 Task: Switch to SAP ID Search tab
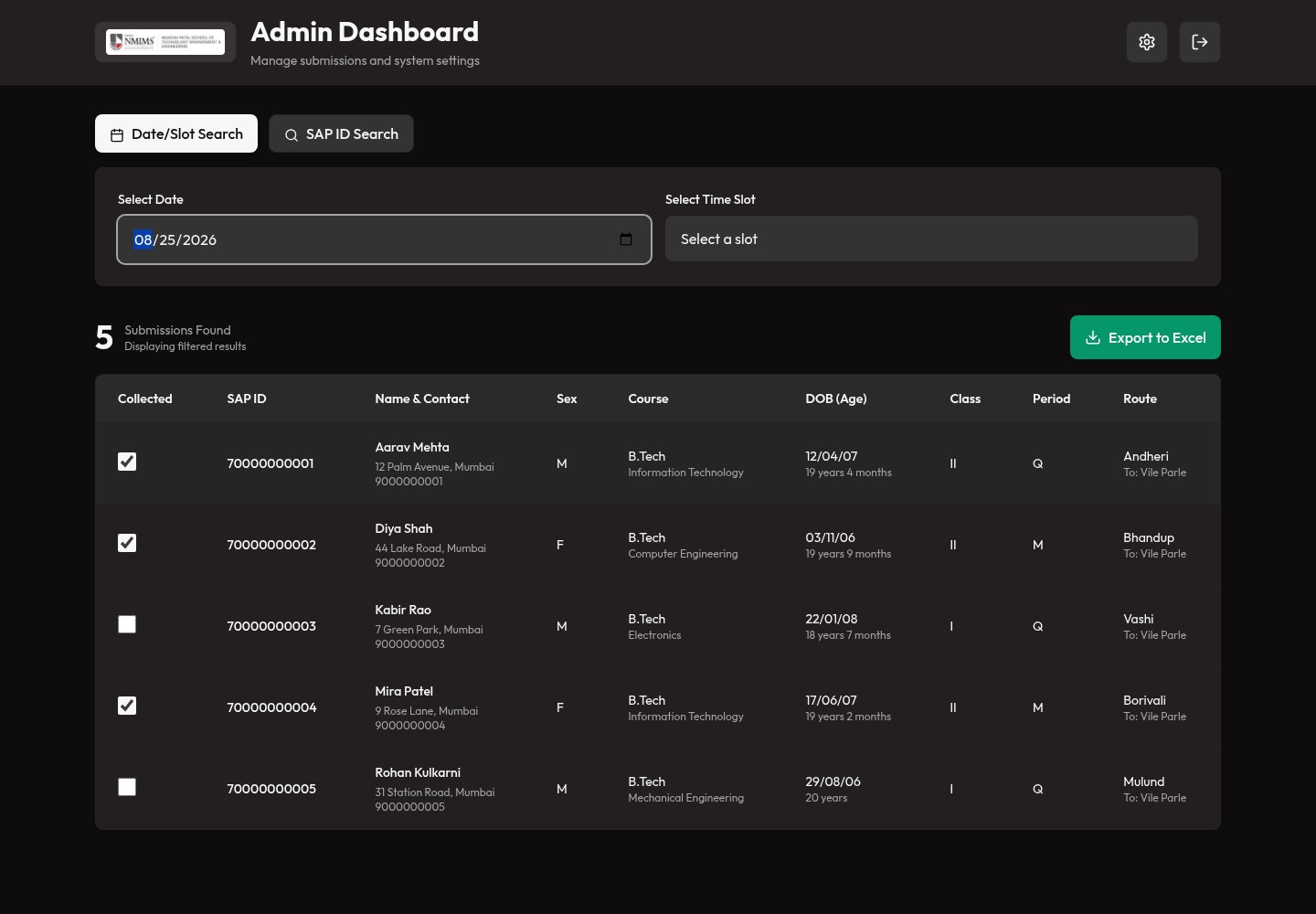(x=341, y=133)
